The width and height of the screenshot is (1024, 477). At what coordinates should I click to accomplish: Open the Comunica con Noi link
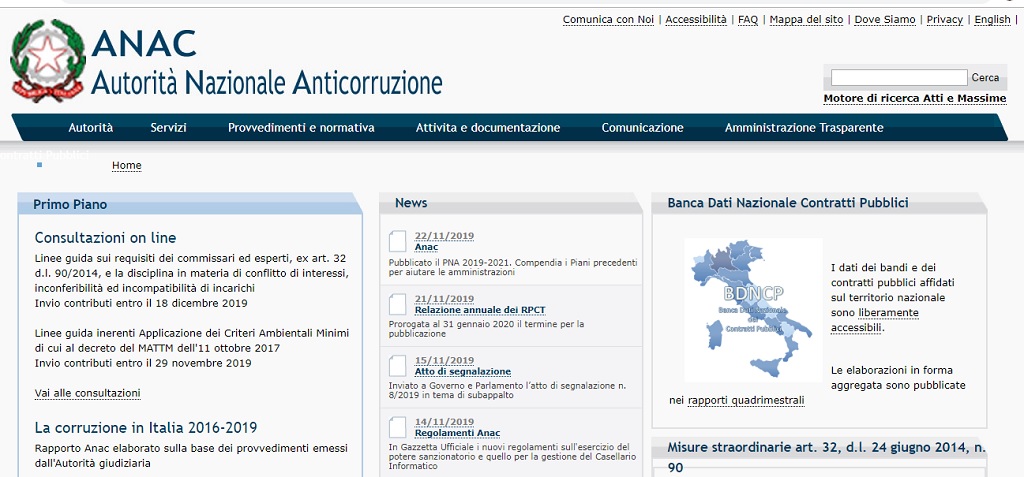[x=608, y=20]
